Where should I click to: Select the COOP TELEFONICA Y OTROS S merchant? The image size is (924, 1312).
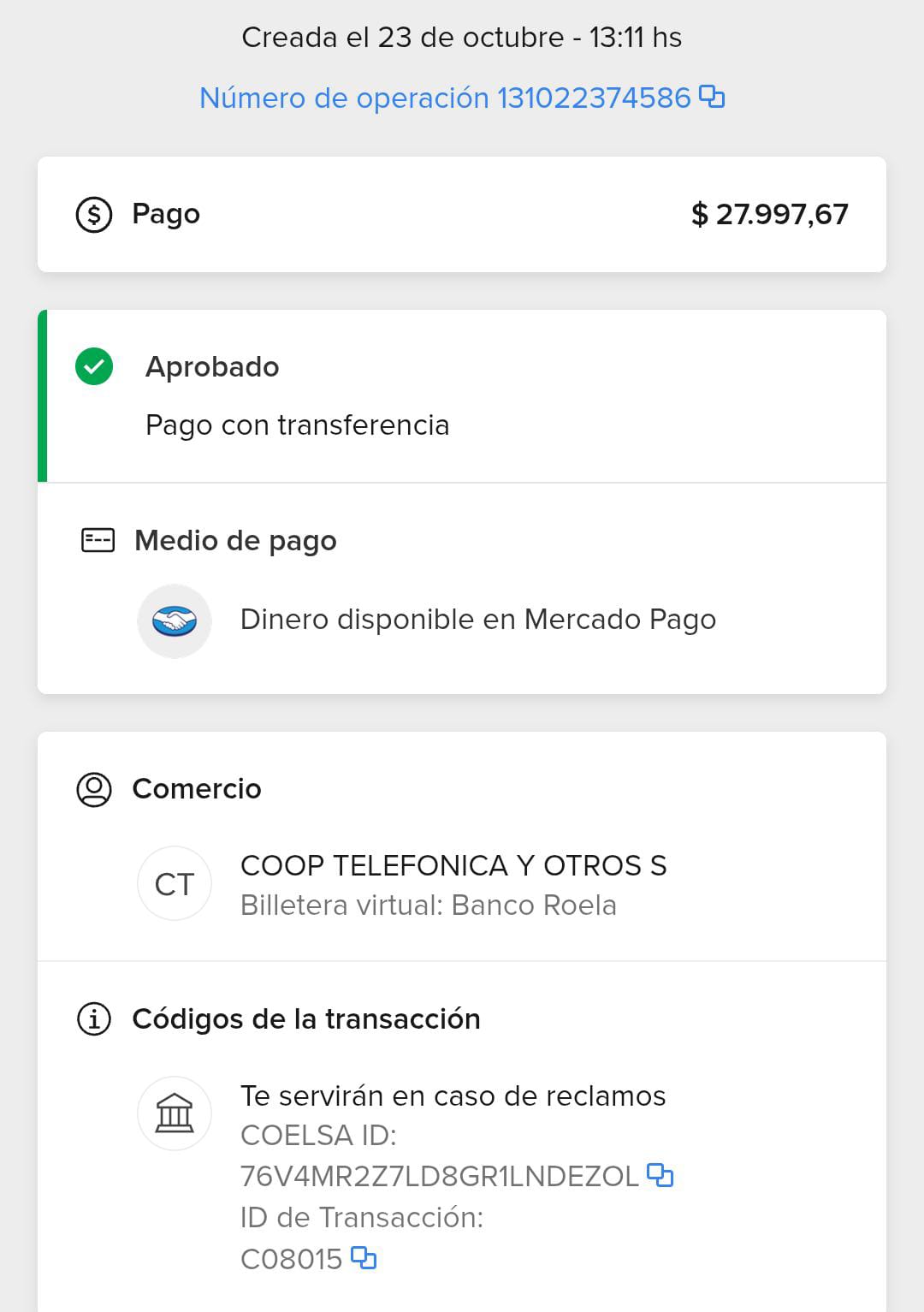coord(453,866)
